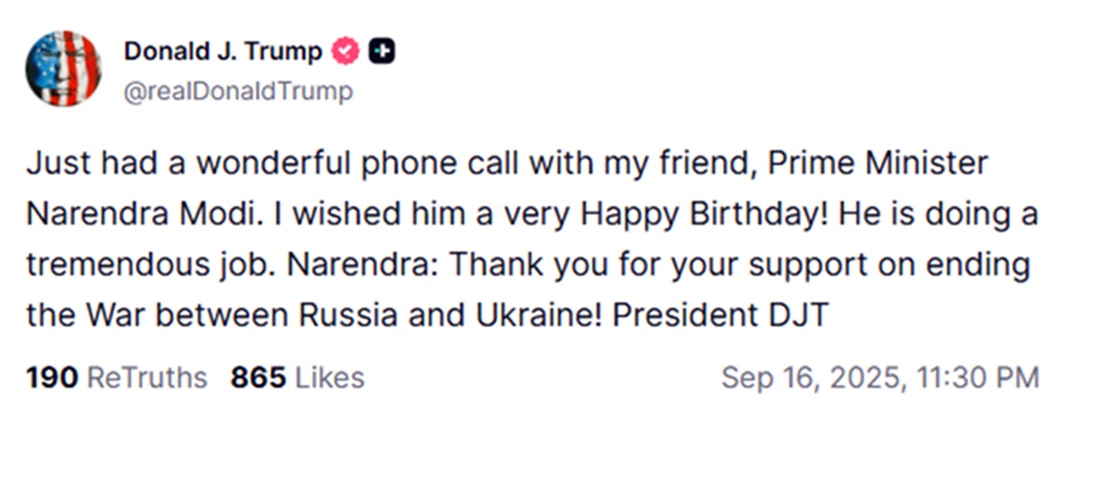Click Donald J. Trump's profile avatar

[63, 68]
